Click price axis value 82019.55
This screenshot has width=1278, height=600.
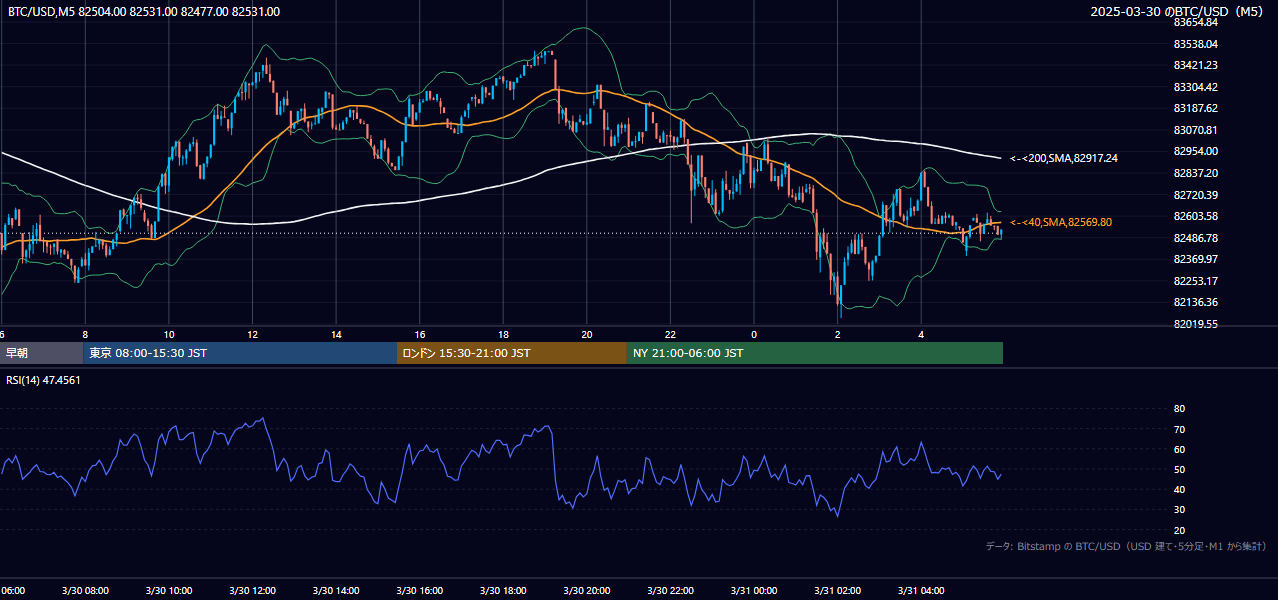[x=1196, y=324]
